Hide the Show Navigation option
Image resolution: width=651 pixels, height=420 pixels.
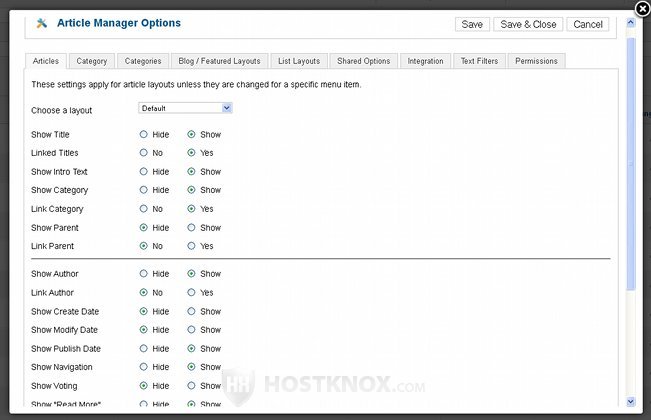coord(144,368)
